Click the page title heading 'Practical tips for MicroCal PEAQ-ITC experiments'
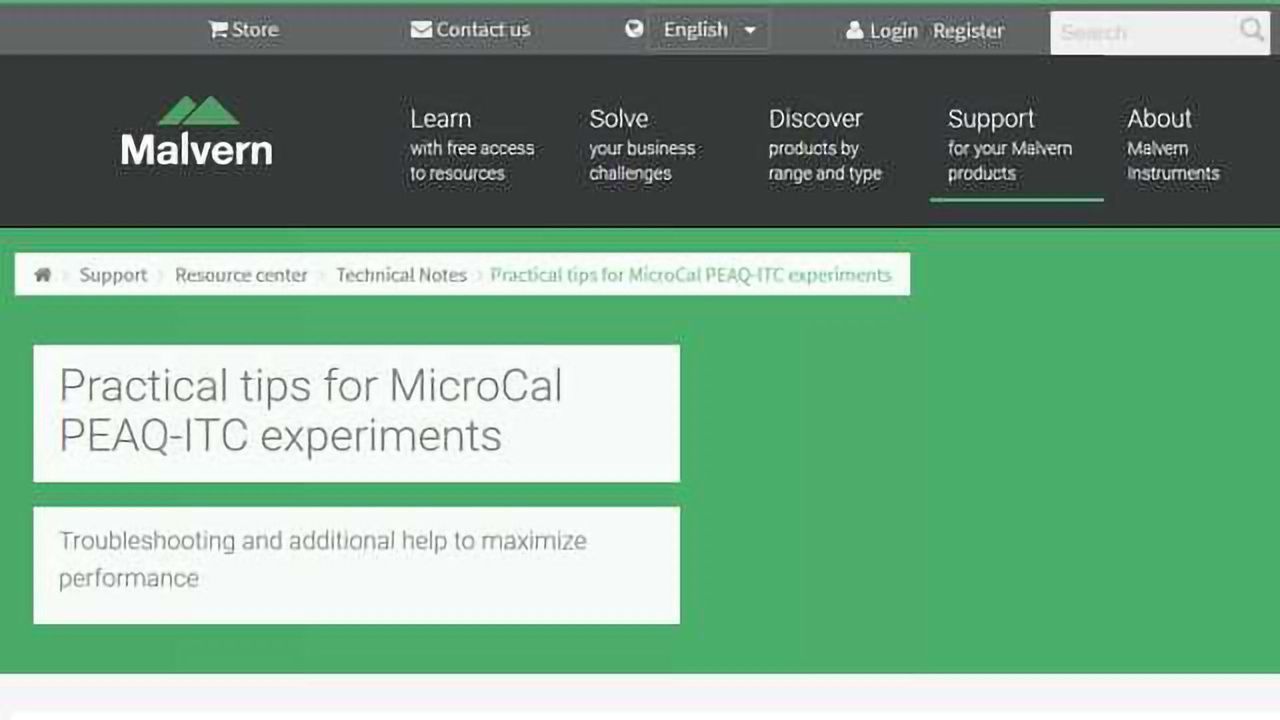1280x720 pixels. point(310,411)
